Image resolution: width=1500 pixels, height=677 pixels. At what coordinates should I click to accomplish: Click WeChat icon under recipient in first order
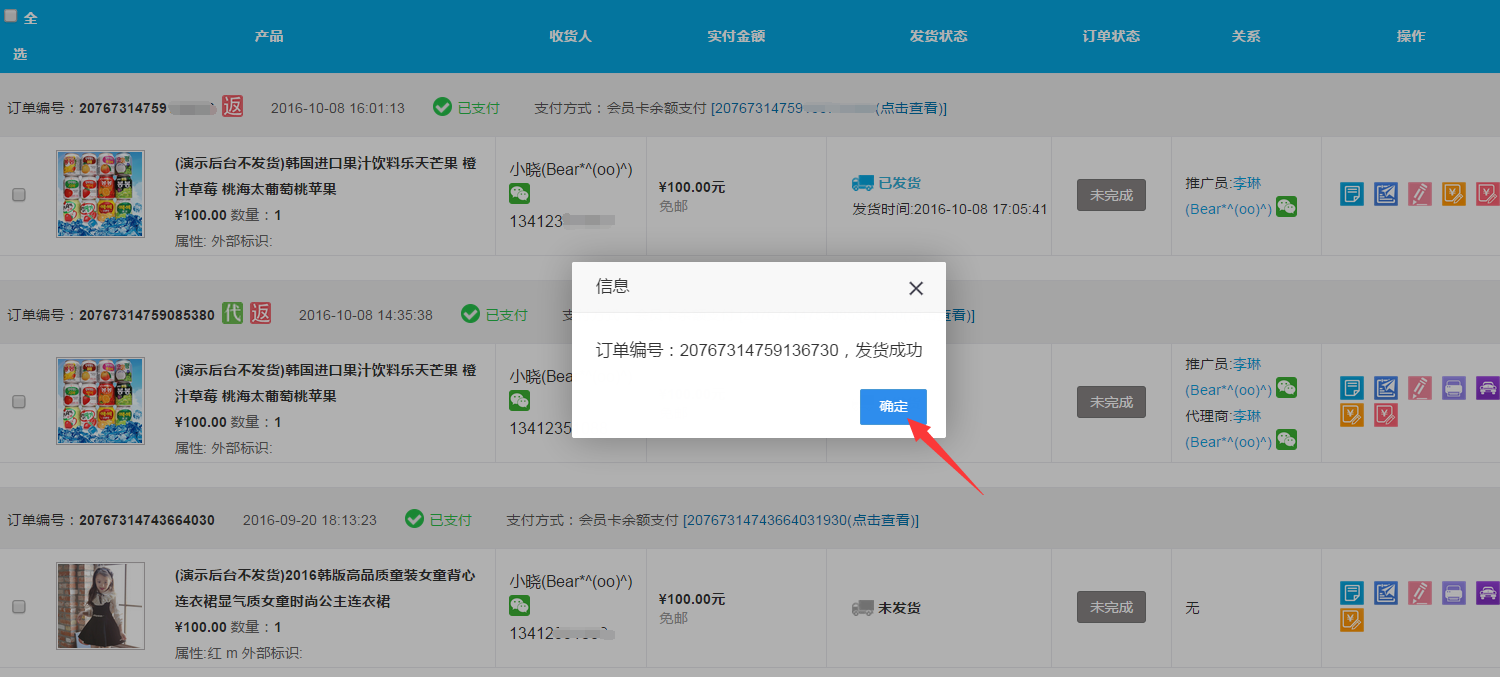click(x=520, y=194)
